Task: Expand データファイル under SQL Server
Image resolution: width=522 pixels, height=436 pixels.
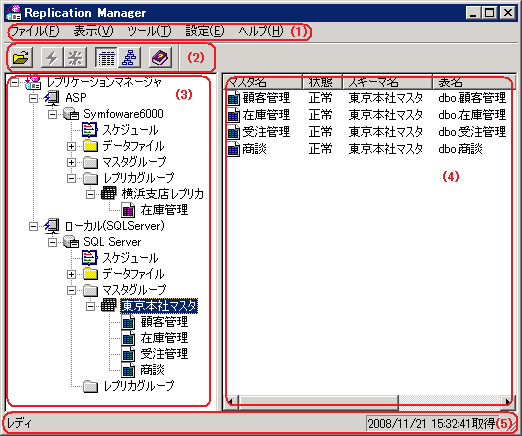Action: [71, 274]
